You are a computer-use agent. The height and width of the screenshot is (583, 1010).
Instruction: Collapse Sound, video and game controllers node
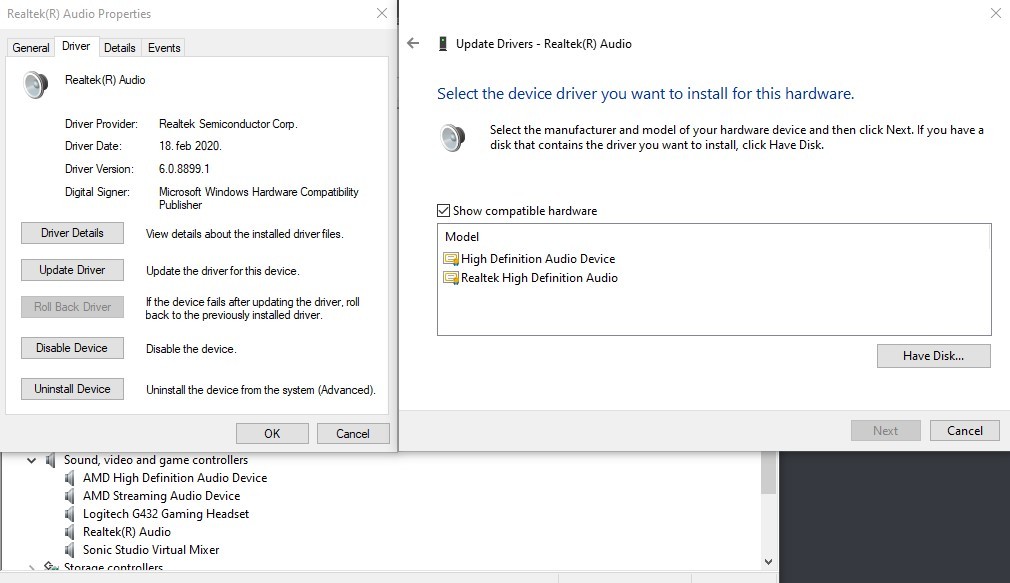[x=31, y=460]
